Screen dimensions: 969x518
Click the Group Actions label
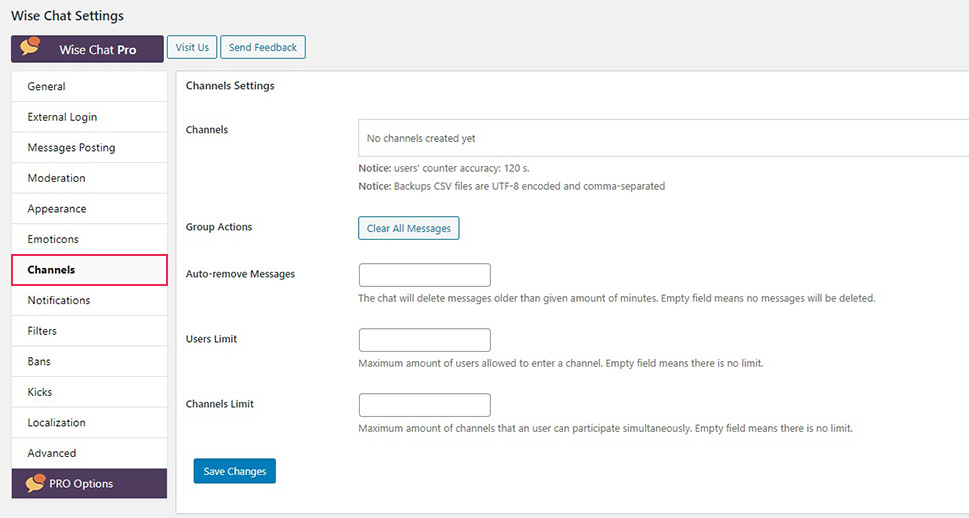point(219,227)
